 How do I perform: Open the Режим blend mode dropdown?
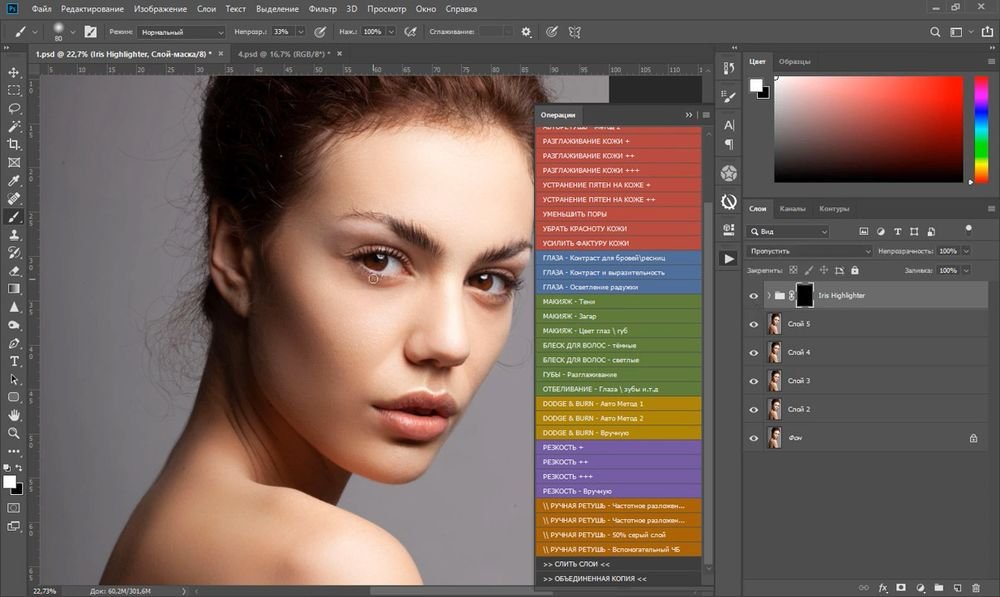(181, 32)
